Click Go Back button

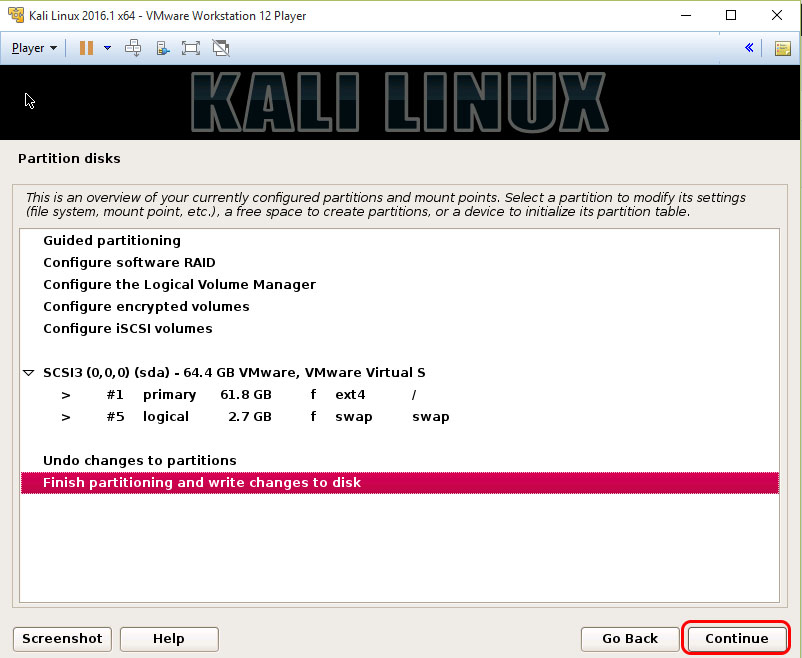pos(630,639)
